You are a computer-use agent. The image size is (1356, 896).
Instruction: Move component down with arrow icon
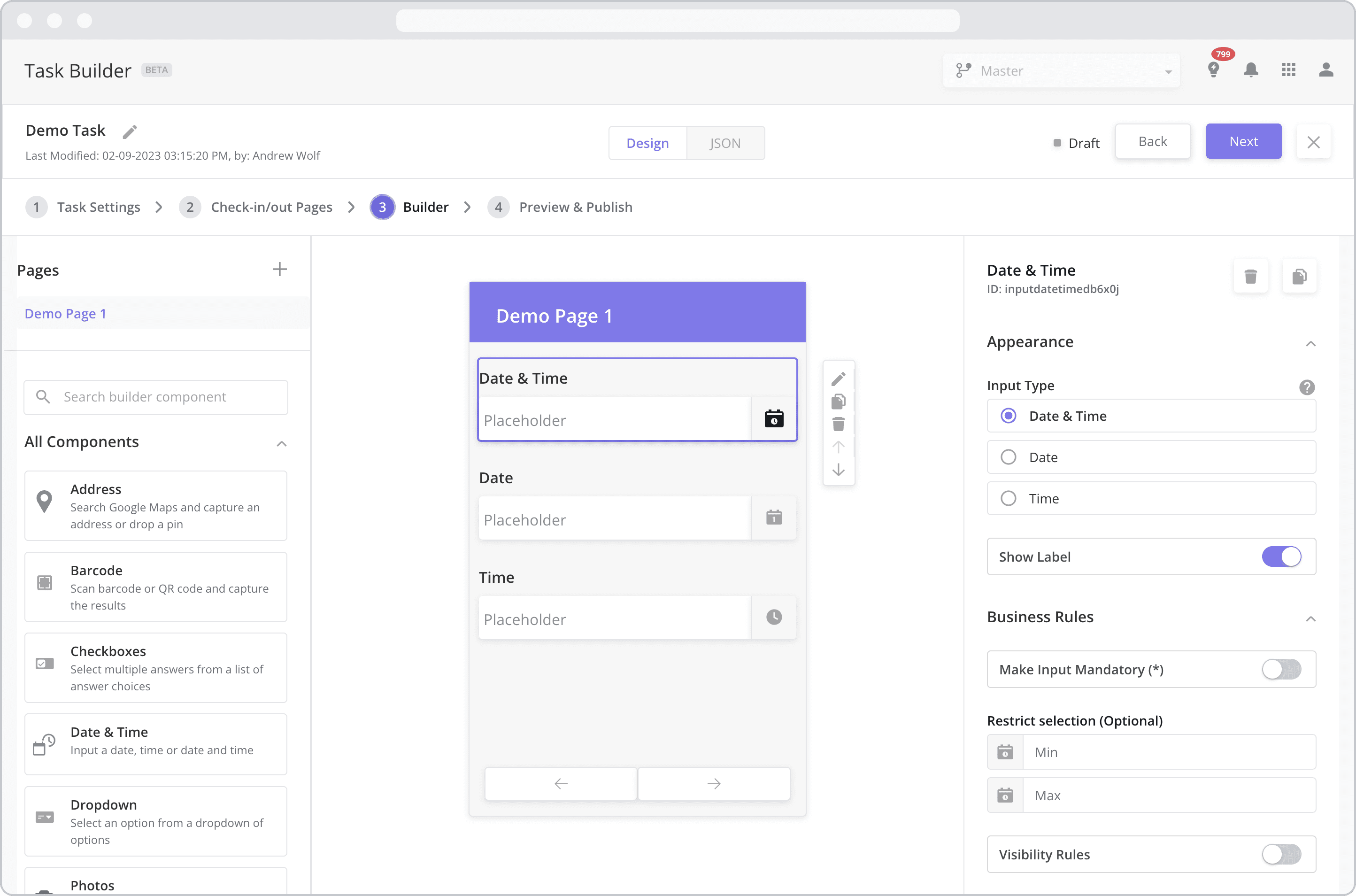[839, 470]
